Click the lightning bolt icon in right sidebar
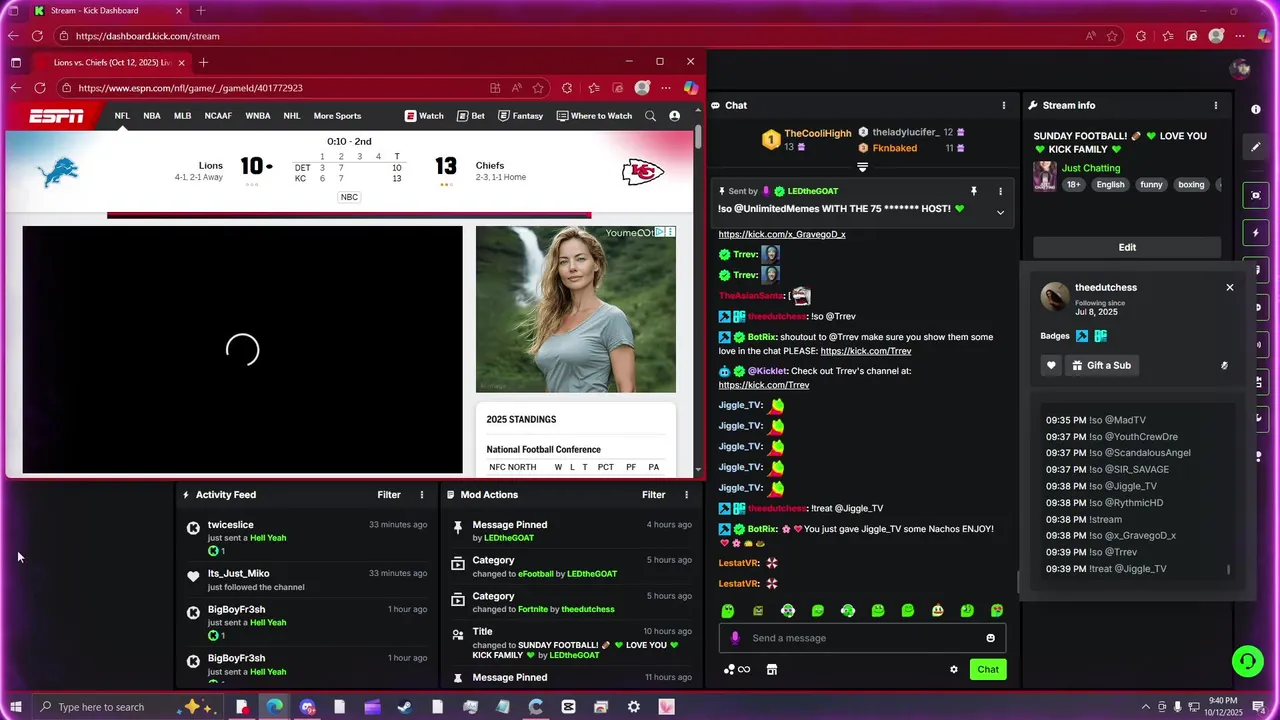Screen dimensions: 1280x720 tap(1256, 233)
